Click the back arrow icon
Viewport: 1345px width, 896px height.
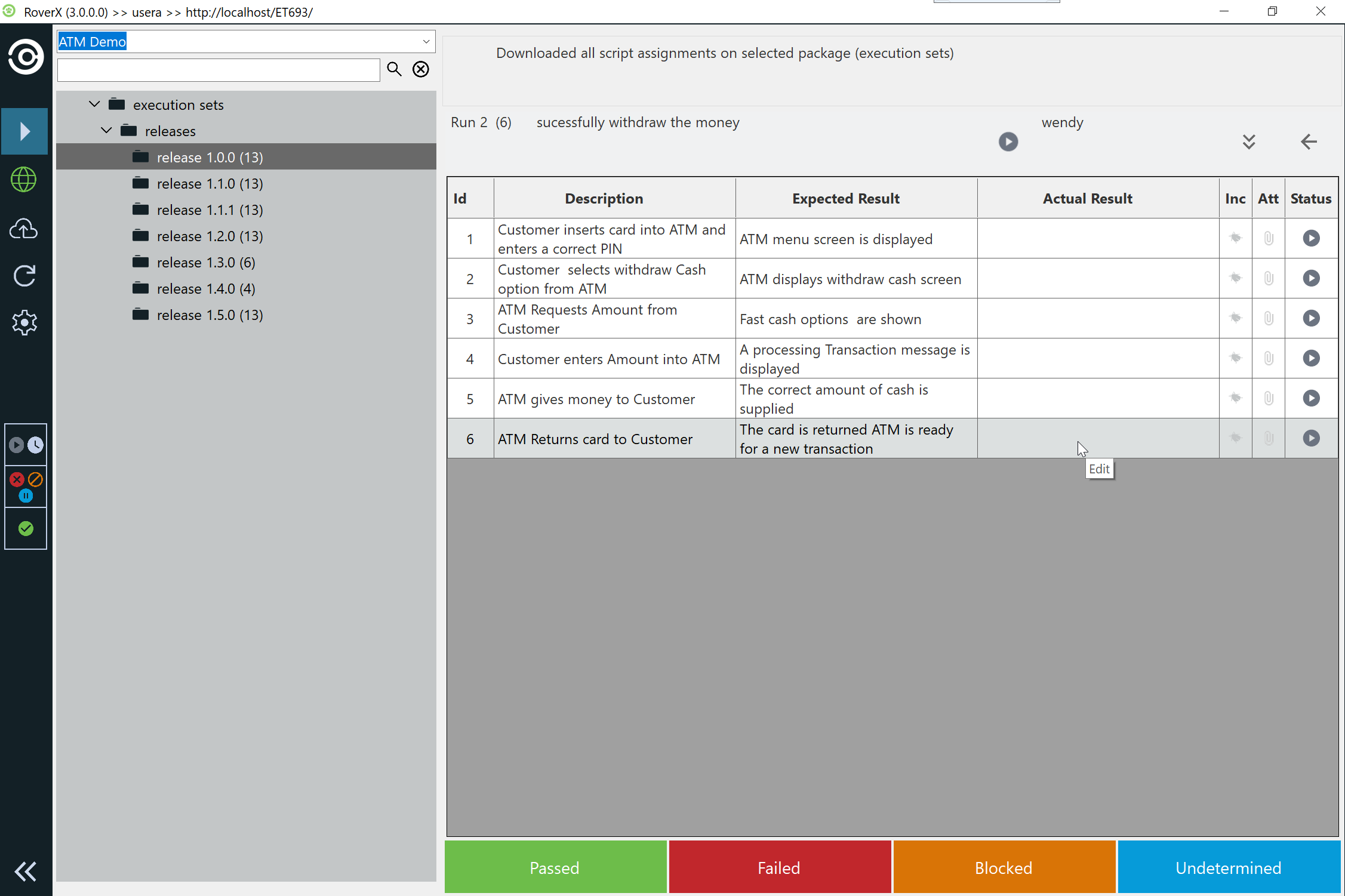click(1308, 142)
